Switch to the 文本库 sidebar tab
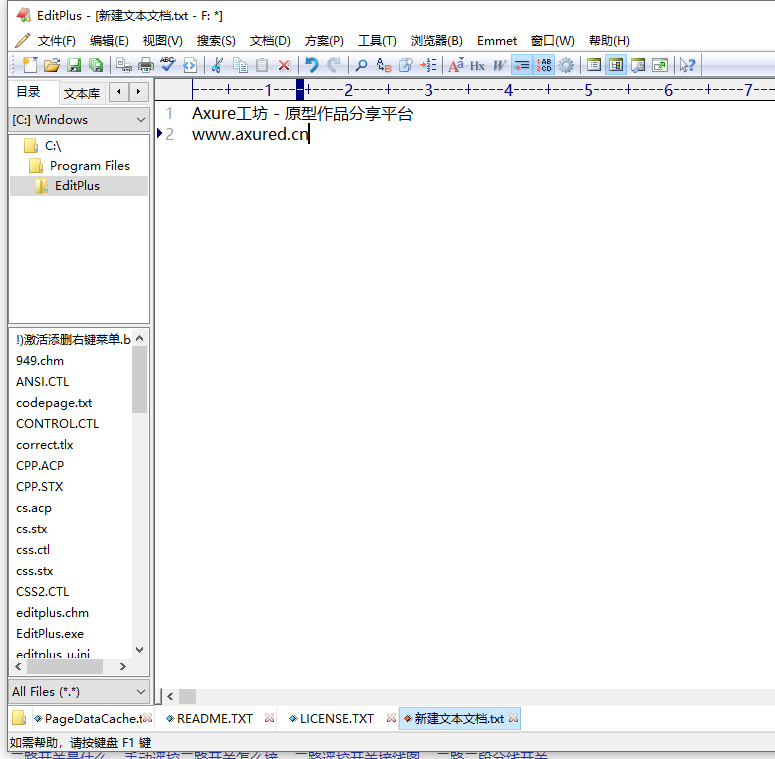Screen dimensions: 775x759 click(82, 93)
